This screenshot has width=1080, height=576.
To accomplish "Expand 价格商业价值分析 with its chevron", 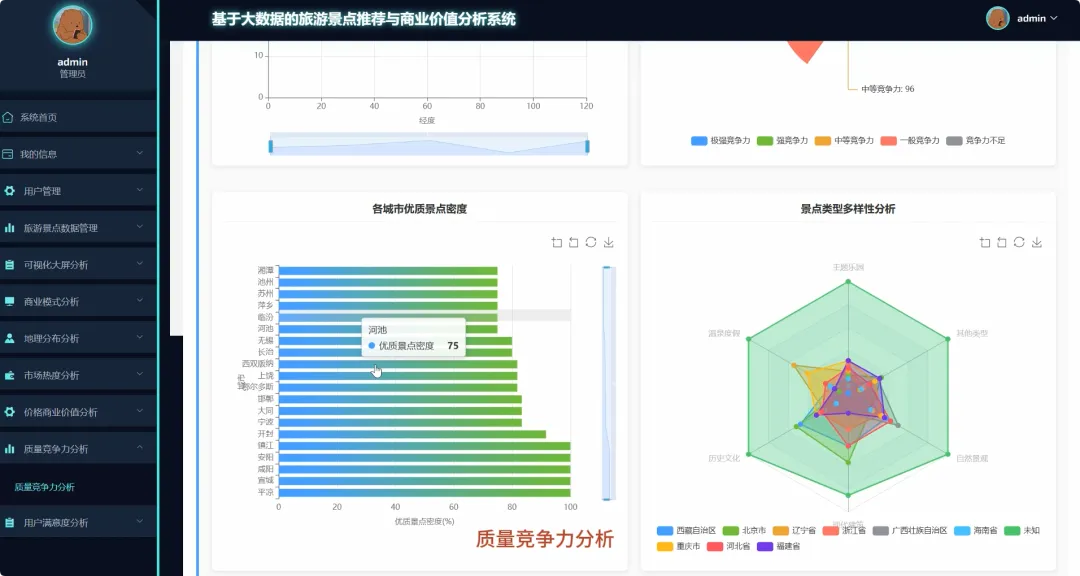I will [x=140, y=411].
